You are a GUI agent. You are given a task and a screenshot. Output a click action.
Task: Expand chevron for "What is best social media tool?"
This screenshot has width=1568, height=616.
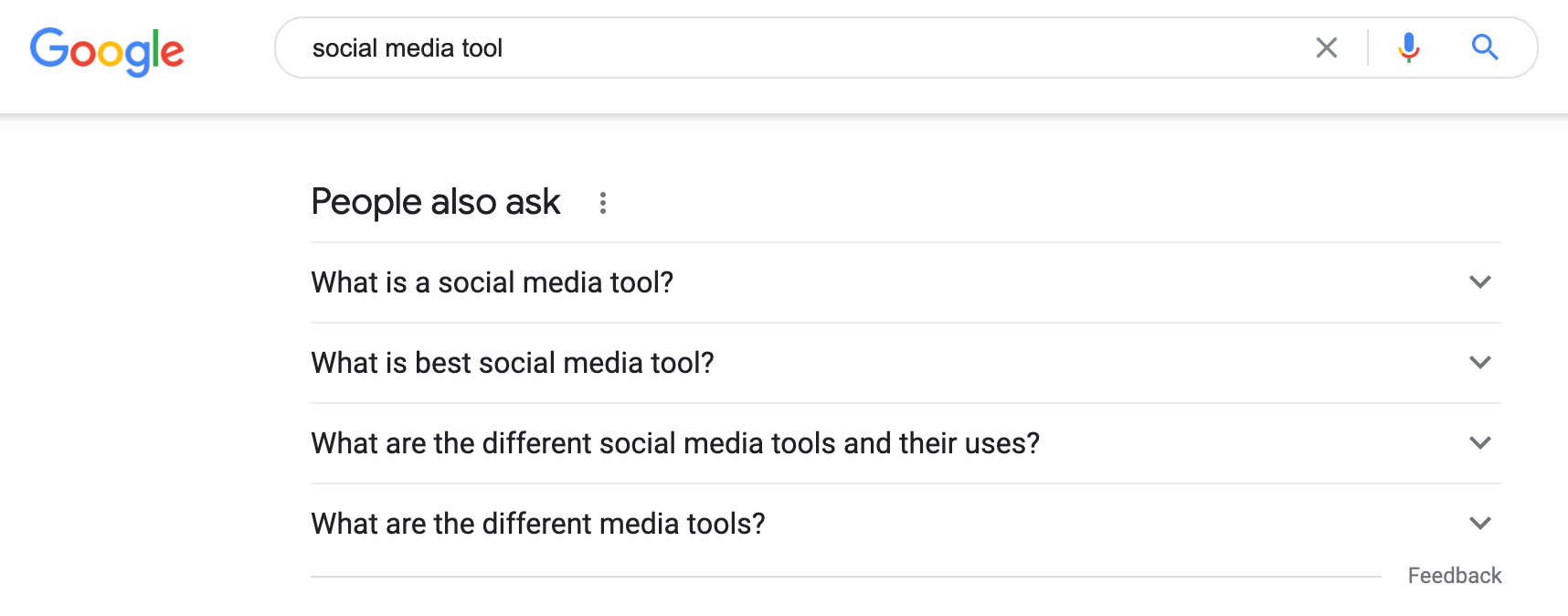point(1479,363)
